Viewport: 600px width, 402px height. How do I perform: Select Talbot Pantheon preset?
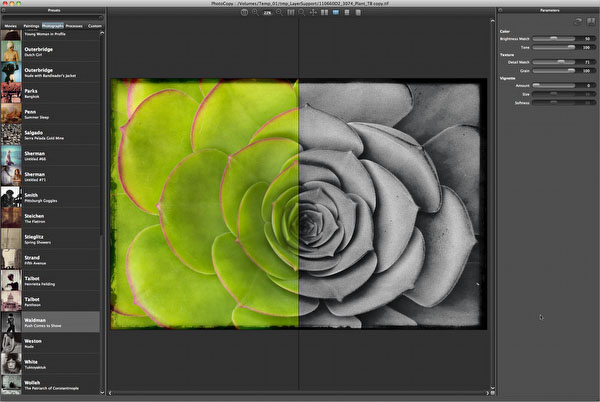tap(50, 301)
